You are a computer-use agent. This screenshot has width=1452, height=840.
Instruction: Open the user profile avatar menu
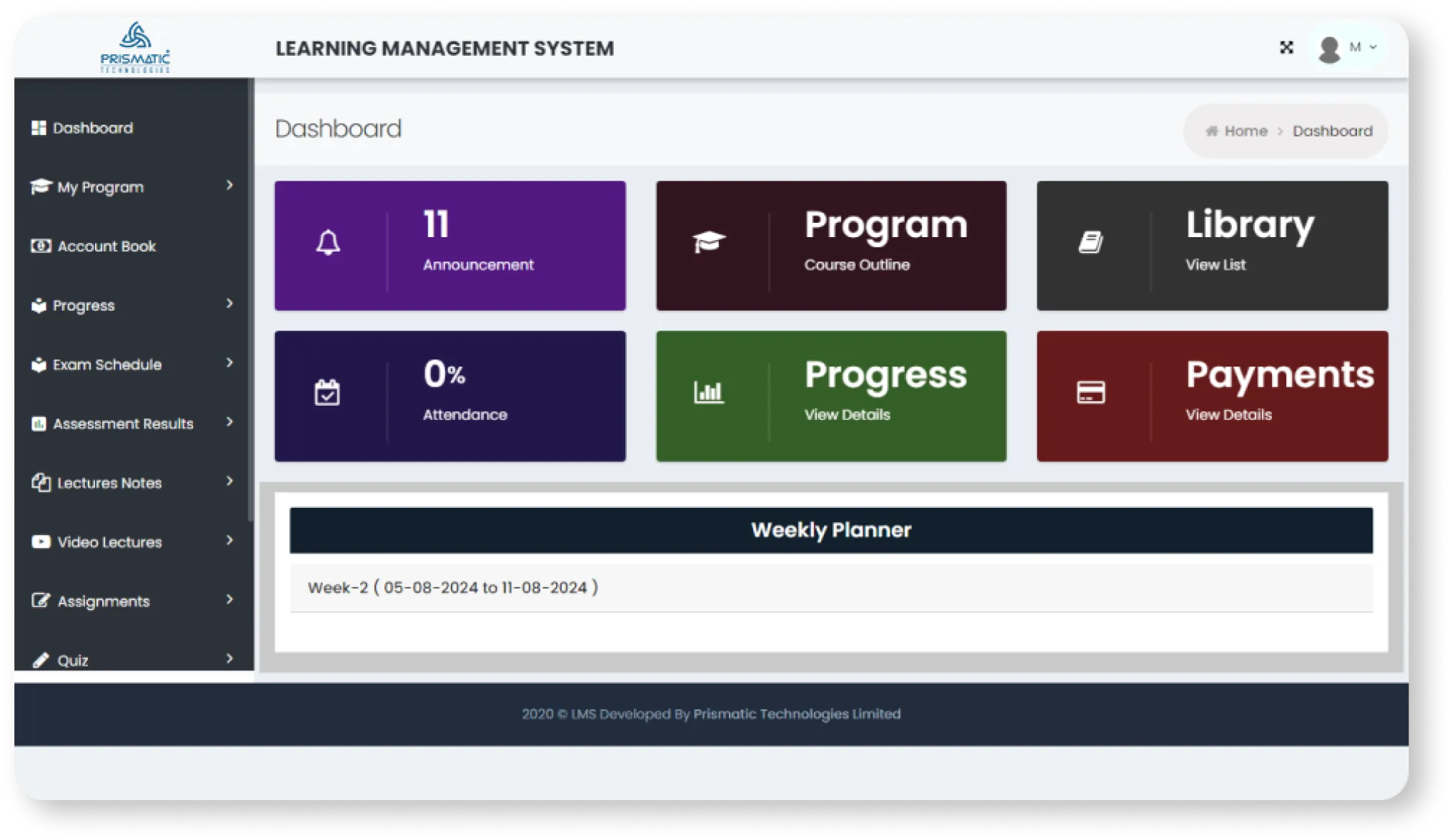(x=1329, y=47)
